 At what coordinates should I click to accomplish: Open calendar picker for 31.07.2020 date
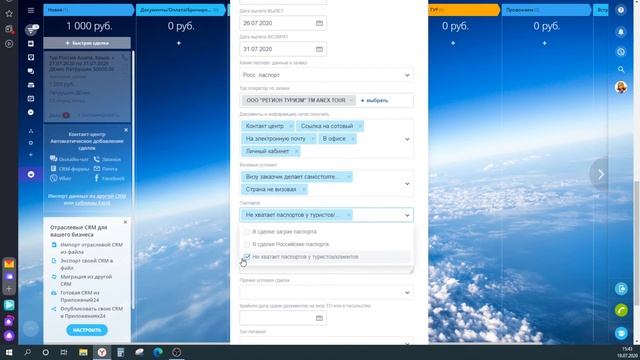pos(319,49)
